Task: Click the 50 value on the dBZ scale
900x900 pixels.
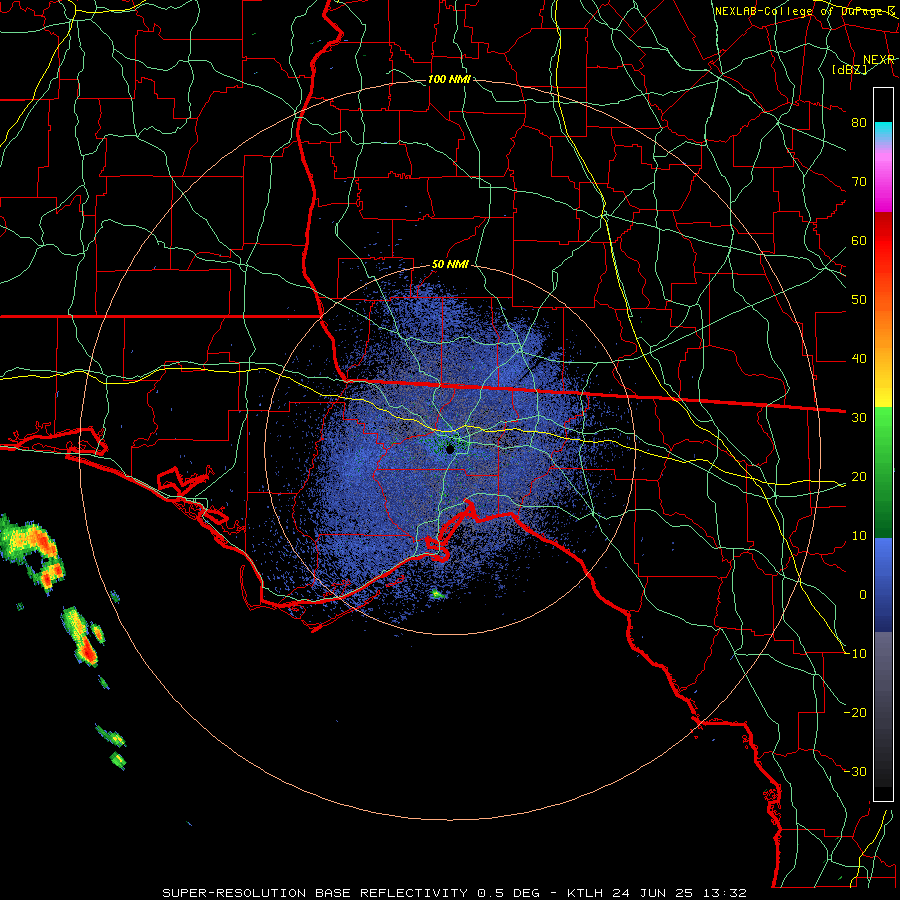Action: click(x=859, y=300)
